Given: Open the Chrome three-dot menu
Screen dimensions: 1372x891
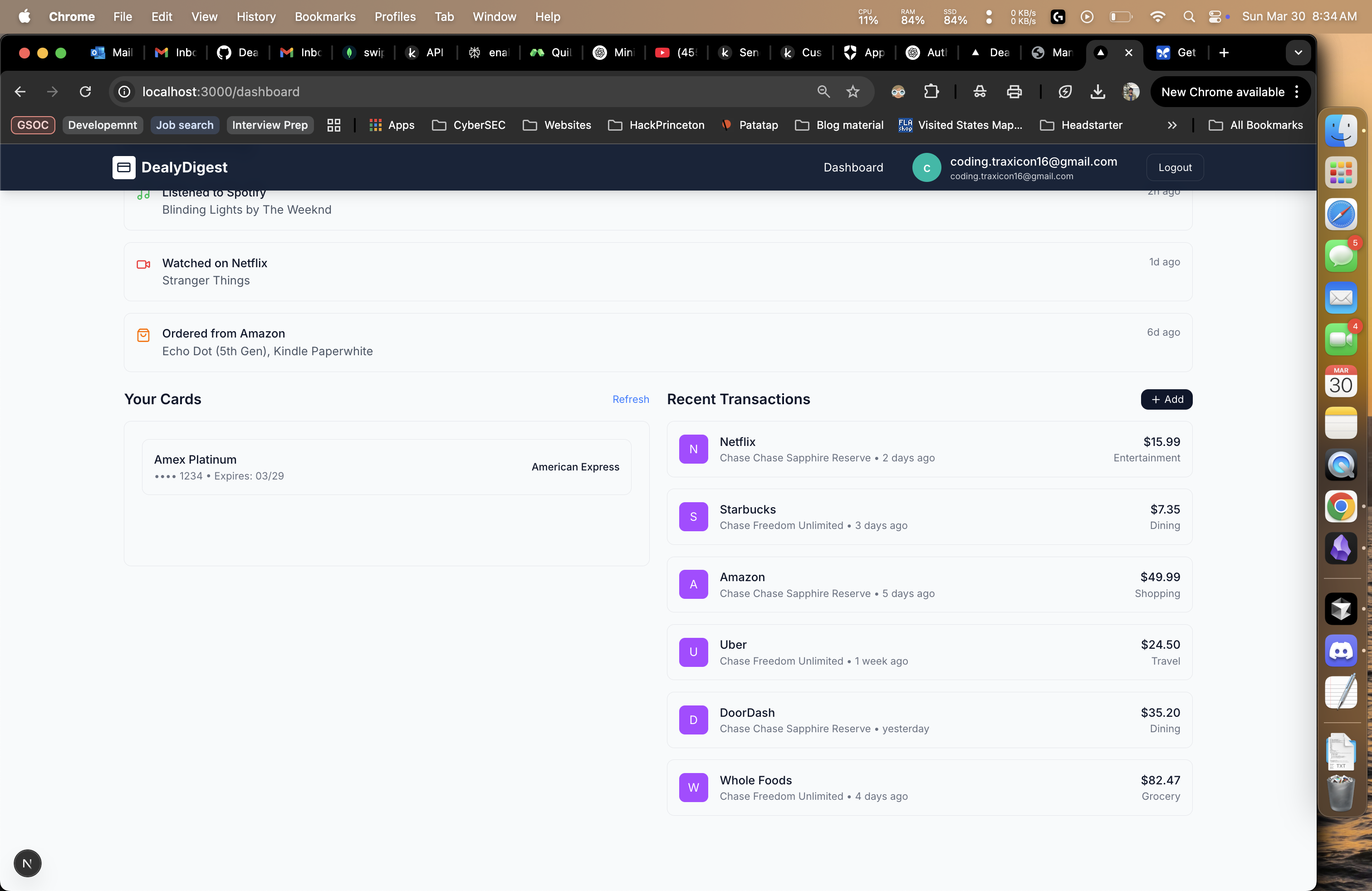Looking at the screenshot, I should tap(1297, 92).
